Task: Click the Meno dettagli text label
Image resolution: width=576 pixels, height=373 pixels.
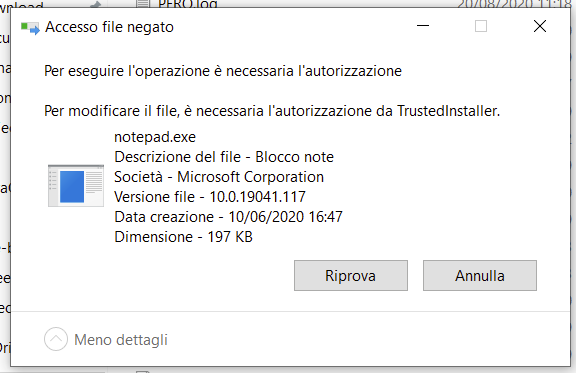Action: (x=121, y=340)
